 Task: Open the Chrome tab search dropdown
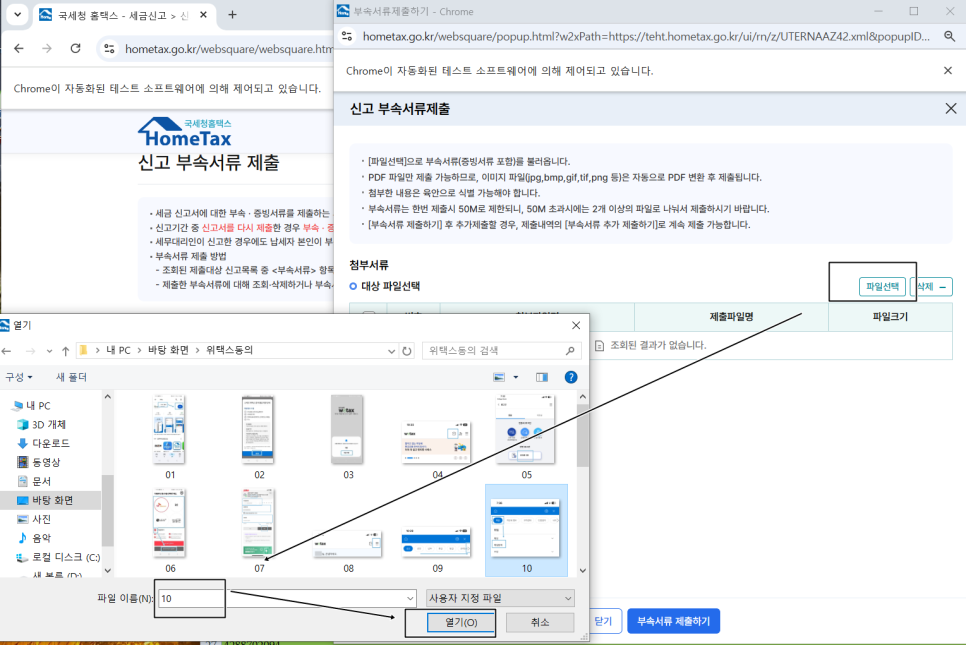click(17, 15)
